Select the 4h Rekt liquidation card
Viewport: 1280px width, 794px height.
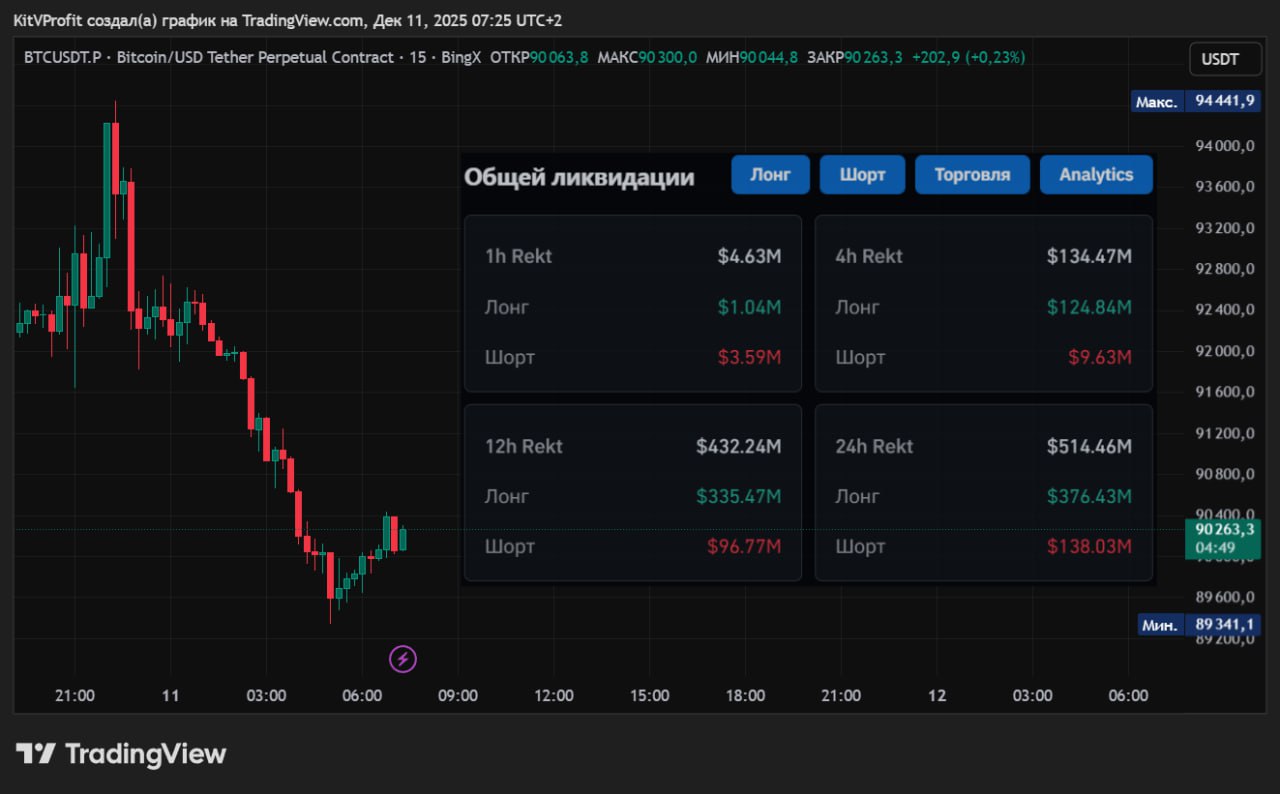click(x=983, y=303)
